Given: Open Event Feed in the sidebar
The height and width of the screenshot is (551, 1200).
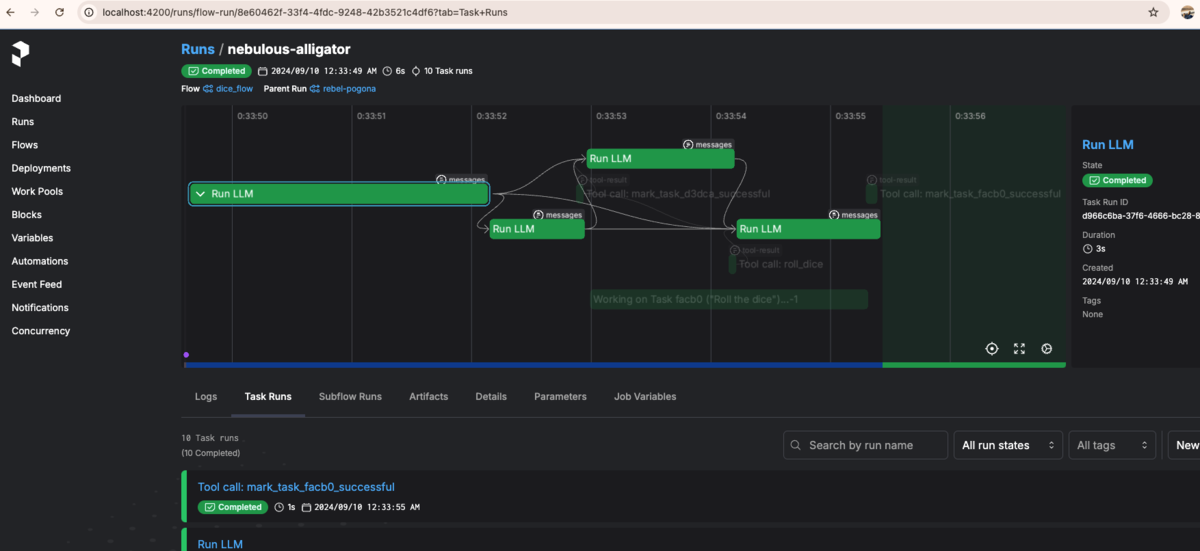Looking at the screenshot, I should coord(37,284).
